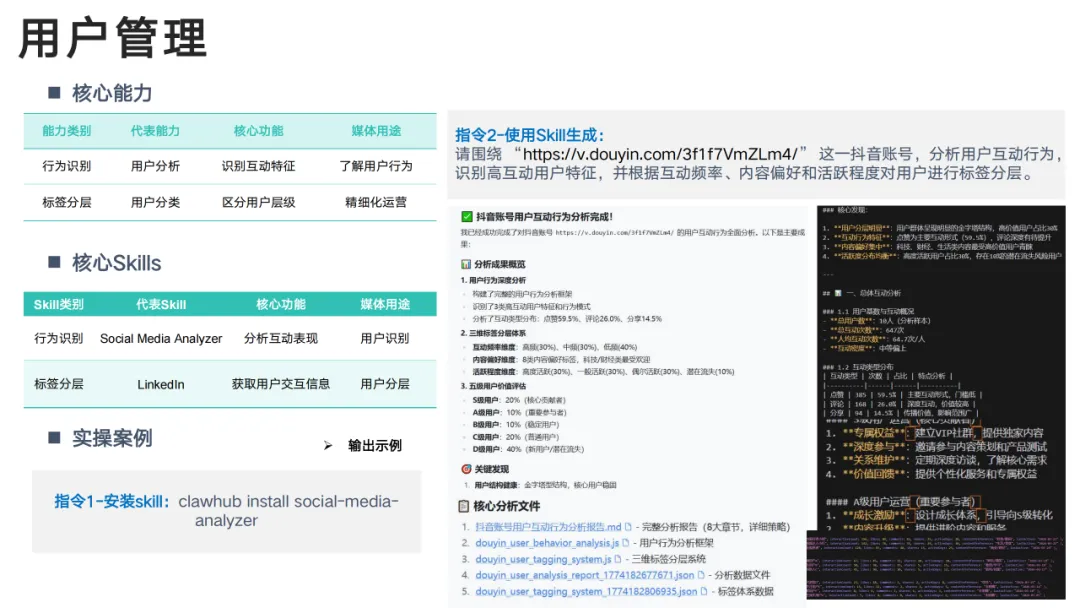
Task: Click the clipboard icon beside 核心分析文件
Action: tap(464, 506)
